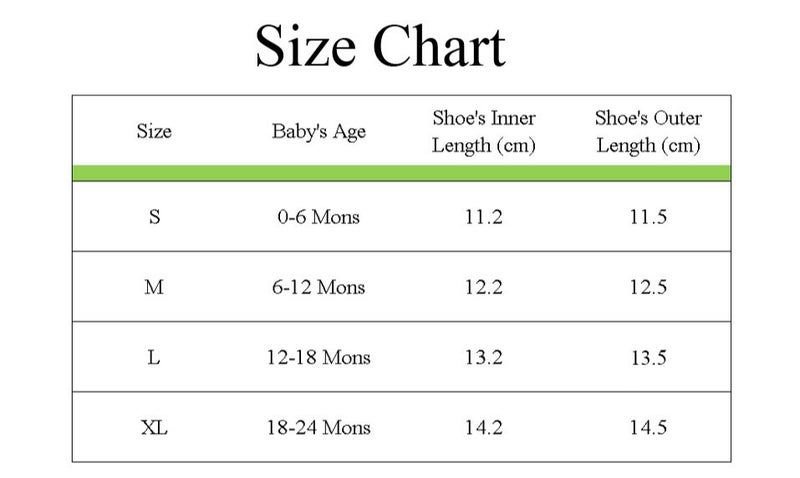Select Shoe's Inner Length header

pyautogui.click(x=484, y=131)
